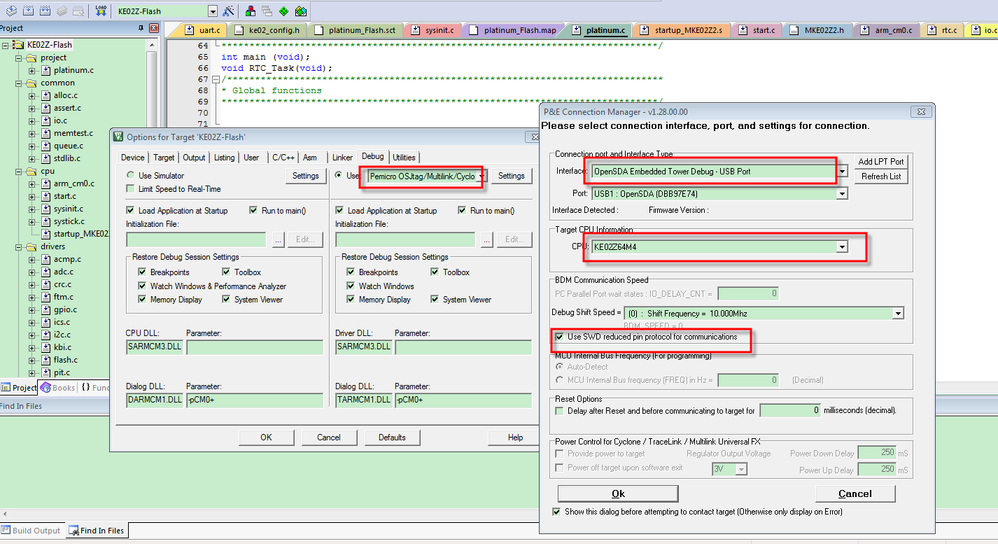The image size is (998, 544).
Task: Click the Build Output tab icon
Action: coord(6,530)
